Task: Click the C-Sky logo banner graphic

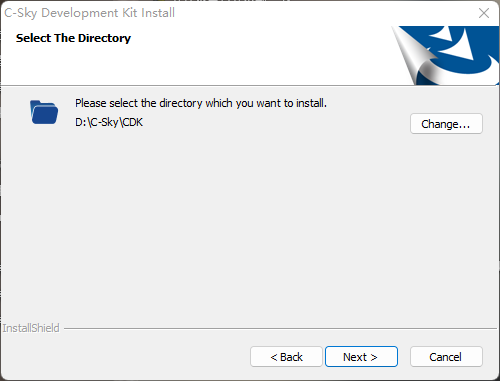Action: (445, 55)
